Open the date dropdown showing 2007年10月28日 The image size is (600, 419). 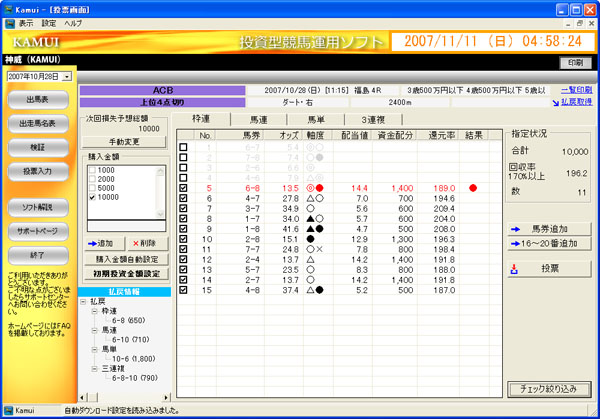(x=66, y=76)
